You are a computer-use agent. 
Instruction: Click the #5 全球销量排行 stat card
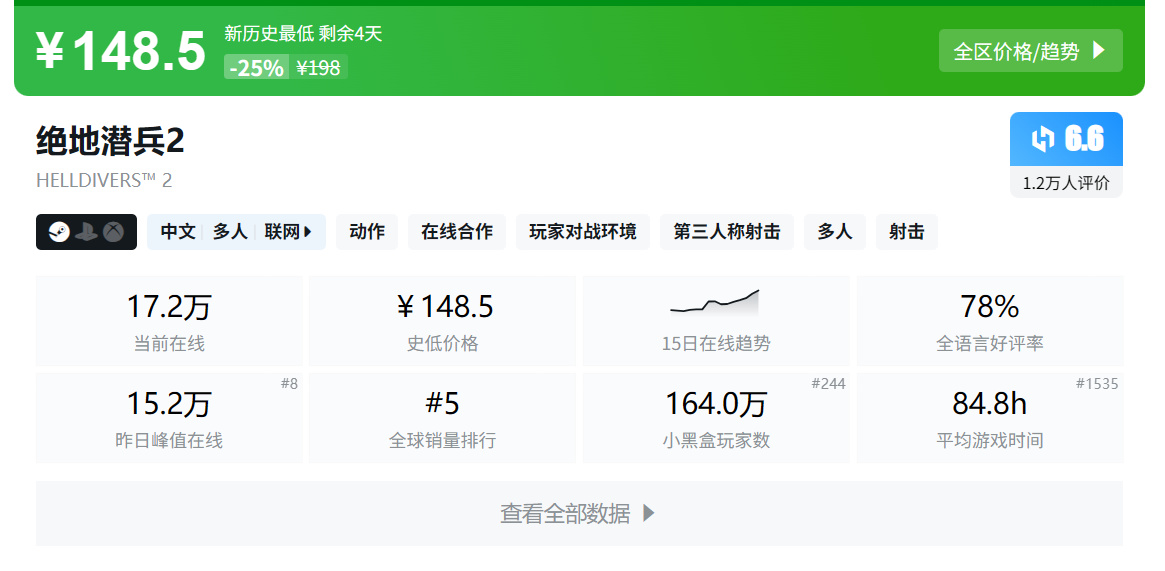pyautogui.click(x=443, y=418)
